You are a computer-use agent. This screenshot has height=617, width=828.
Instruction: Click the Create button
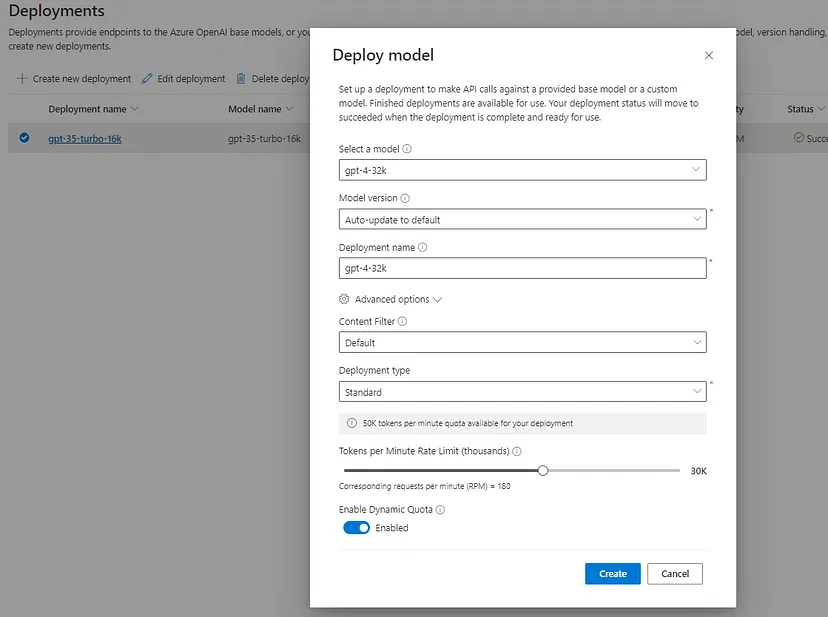pyautogui.click(x=613, y=574)
